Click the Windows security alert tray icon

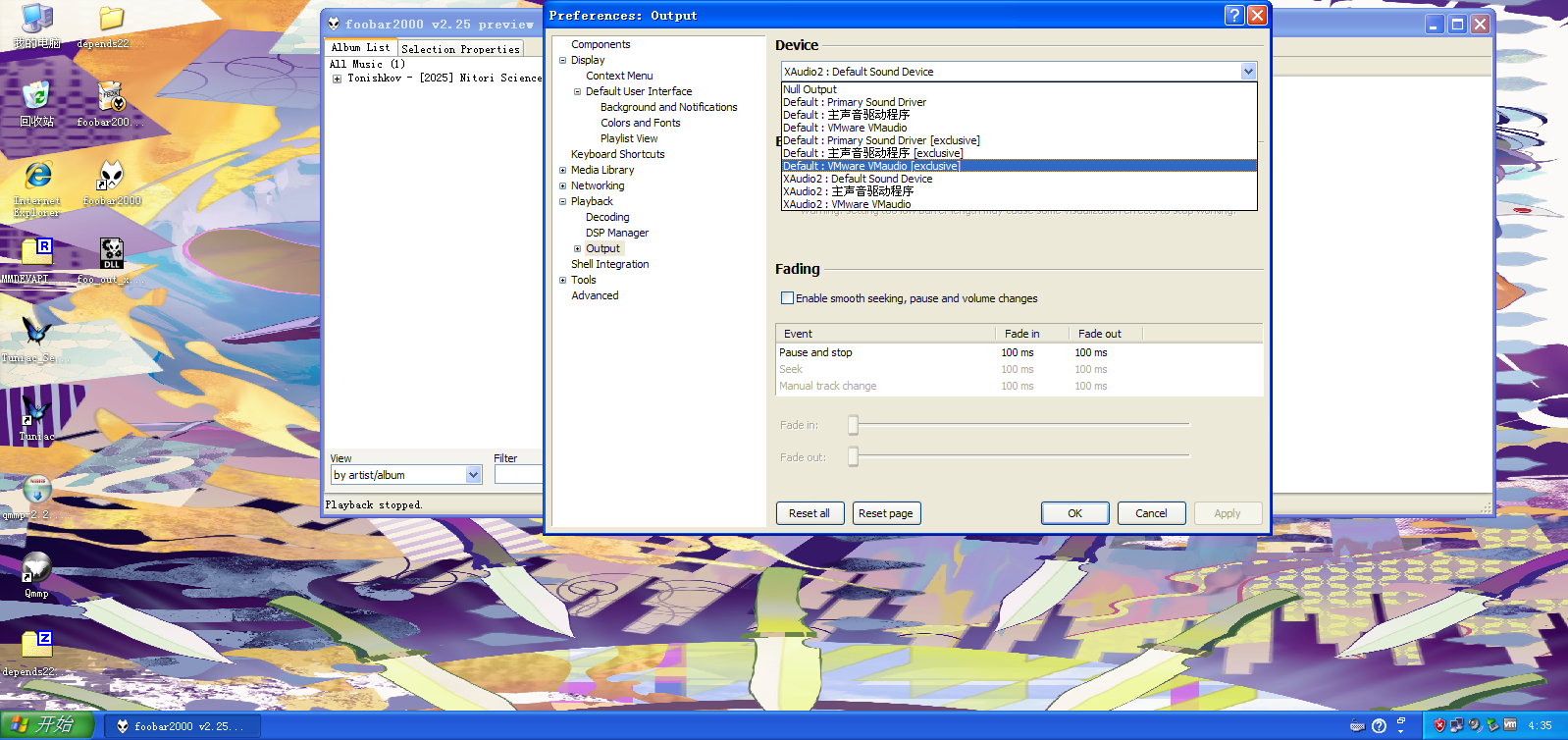(1439, 725)
